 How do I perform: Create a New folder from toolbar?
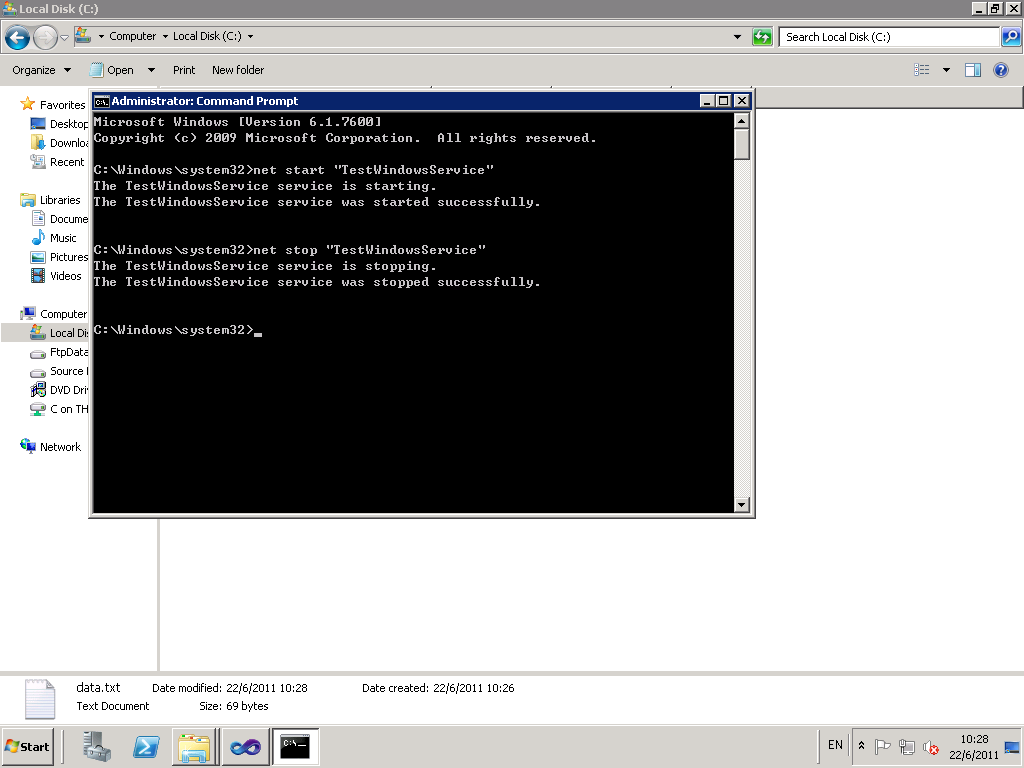click(x=238, y=70)
